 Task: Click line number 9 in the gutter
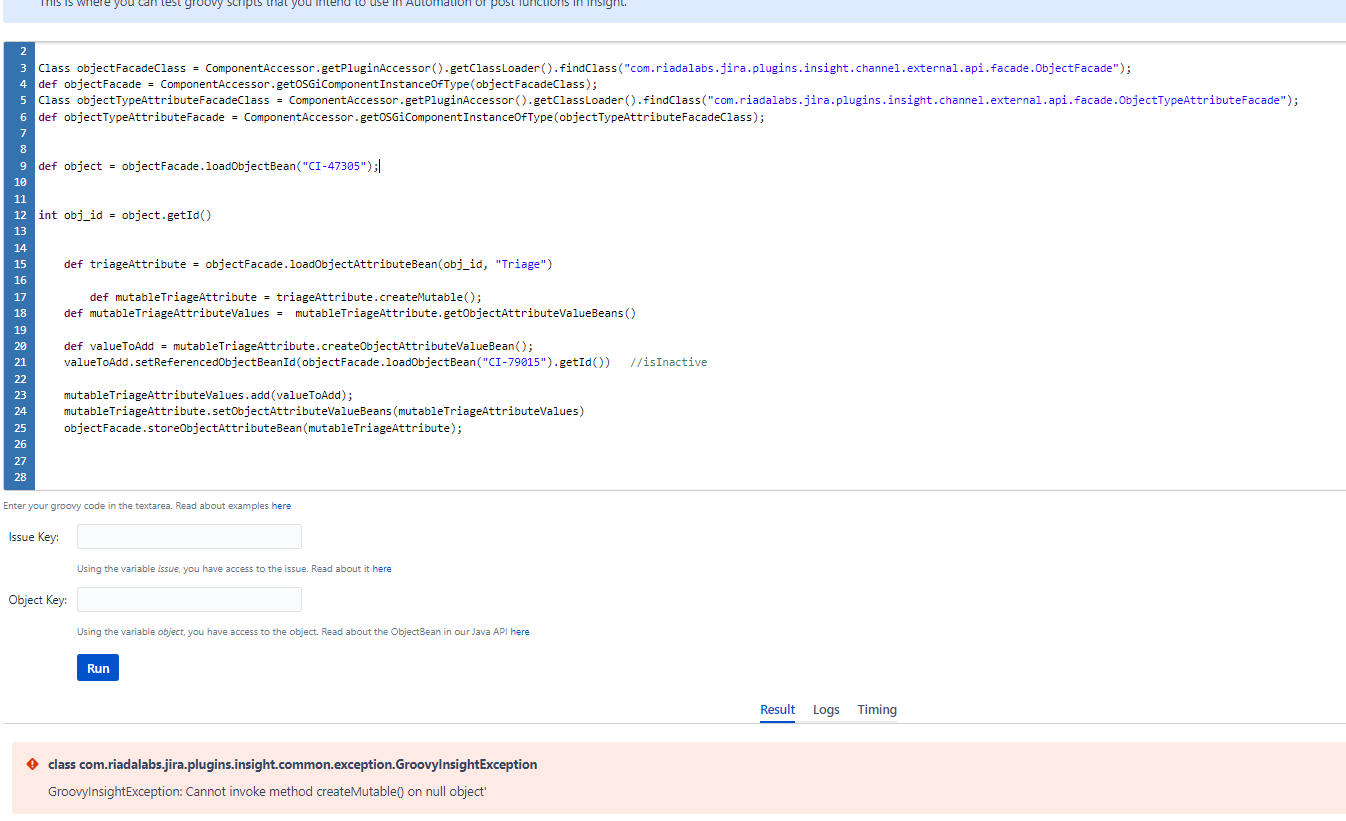23,166
